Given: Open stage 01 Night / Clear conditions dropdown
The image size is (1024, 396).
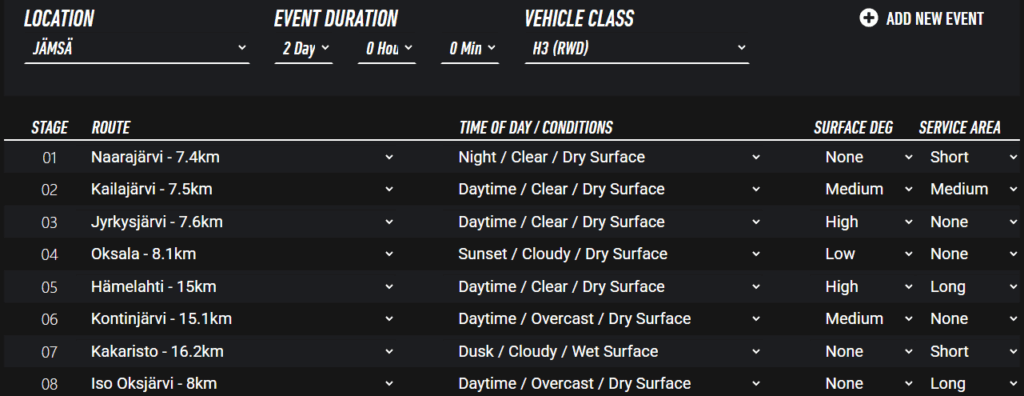Looking at the screenshot, I should [610, 157].
